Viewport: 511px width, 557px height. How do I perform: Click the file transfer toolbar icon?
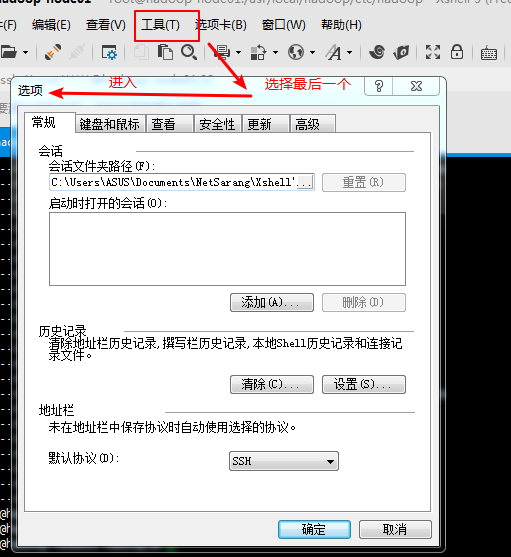point(259,53)
